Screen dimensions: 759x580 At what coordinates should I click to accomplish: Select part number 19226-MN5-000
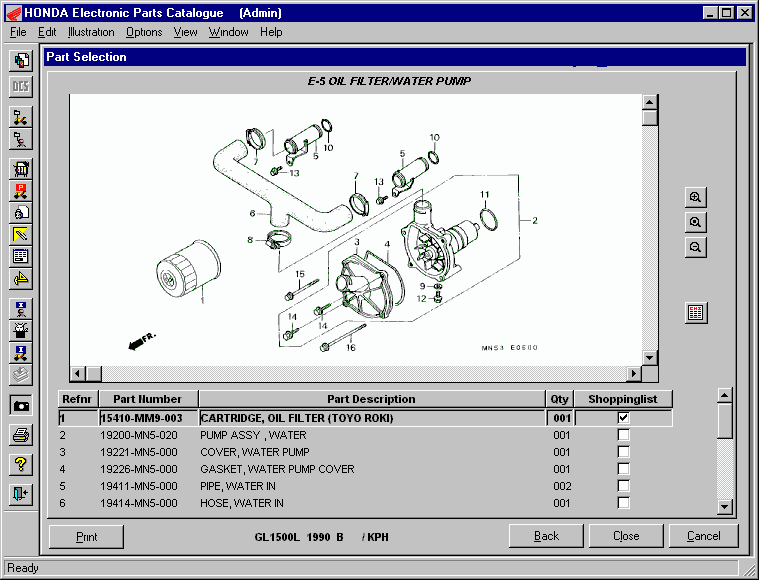tap(139, 469)
